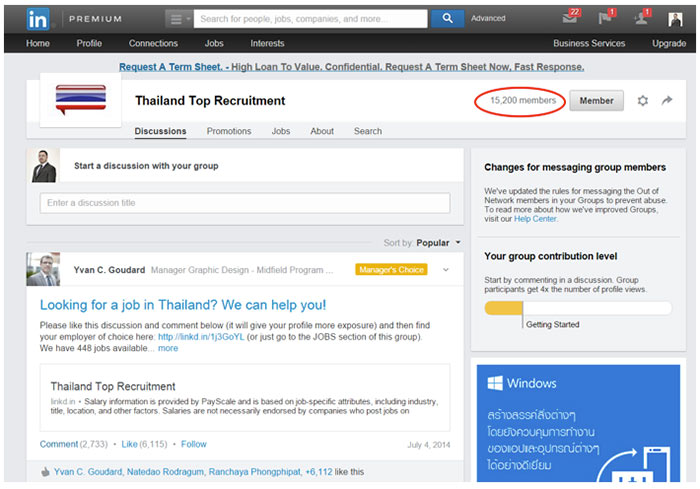700x489 pixels.
Task: Select the Discussions tab
Action: (x=160, y=131)
